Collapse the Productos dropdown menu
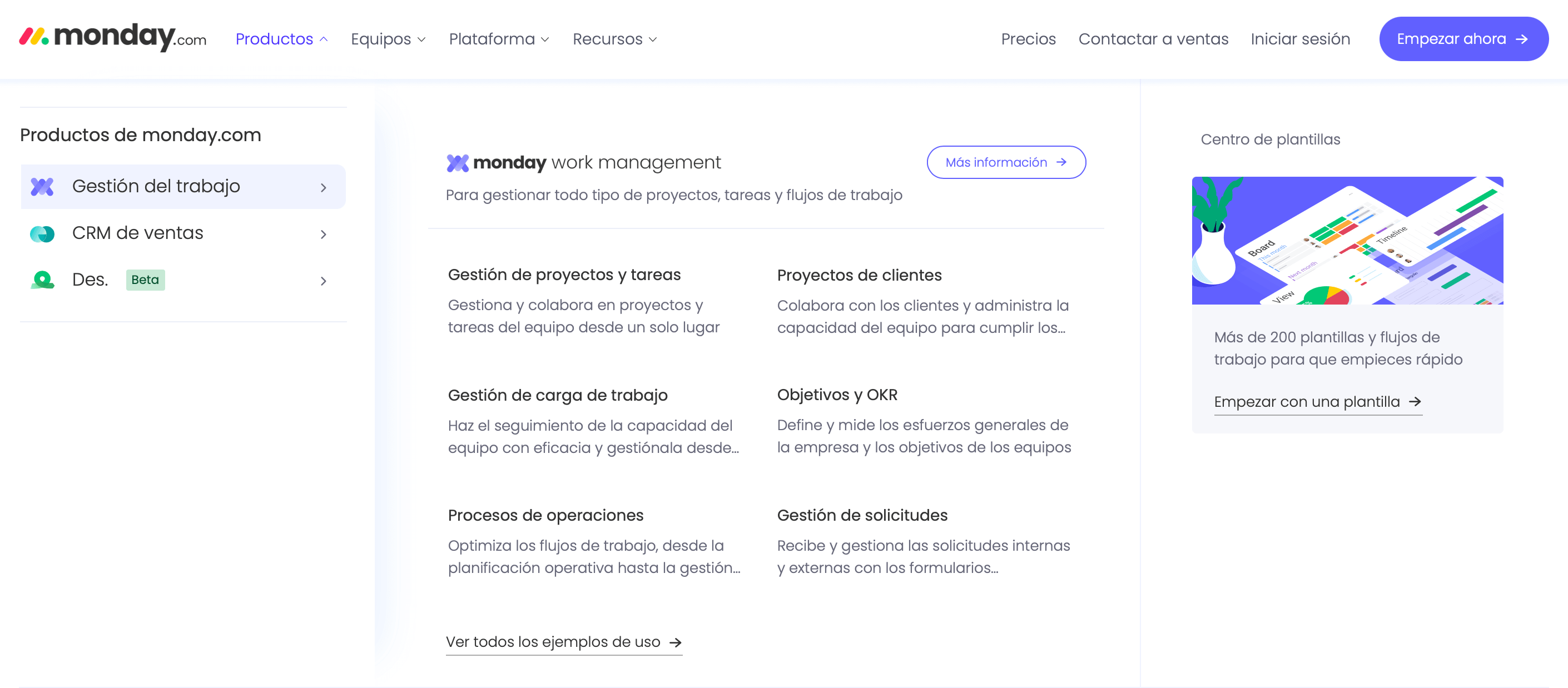The image size is (1568, 688). tap(274, 38)
